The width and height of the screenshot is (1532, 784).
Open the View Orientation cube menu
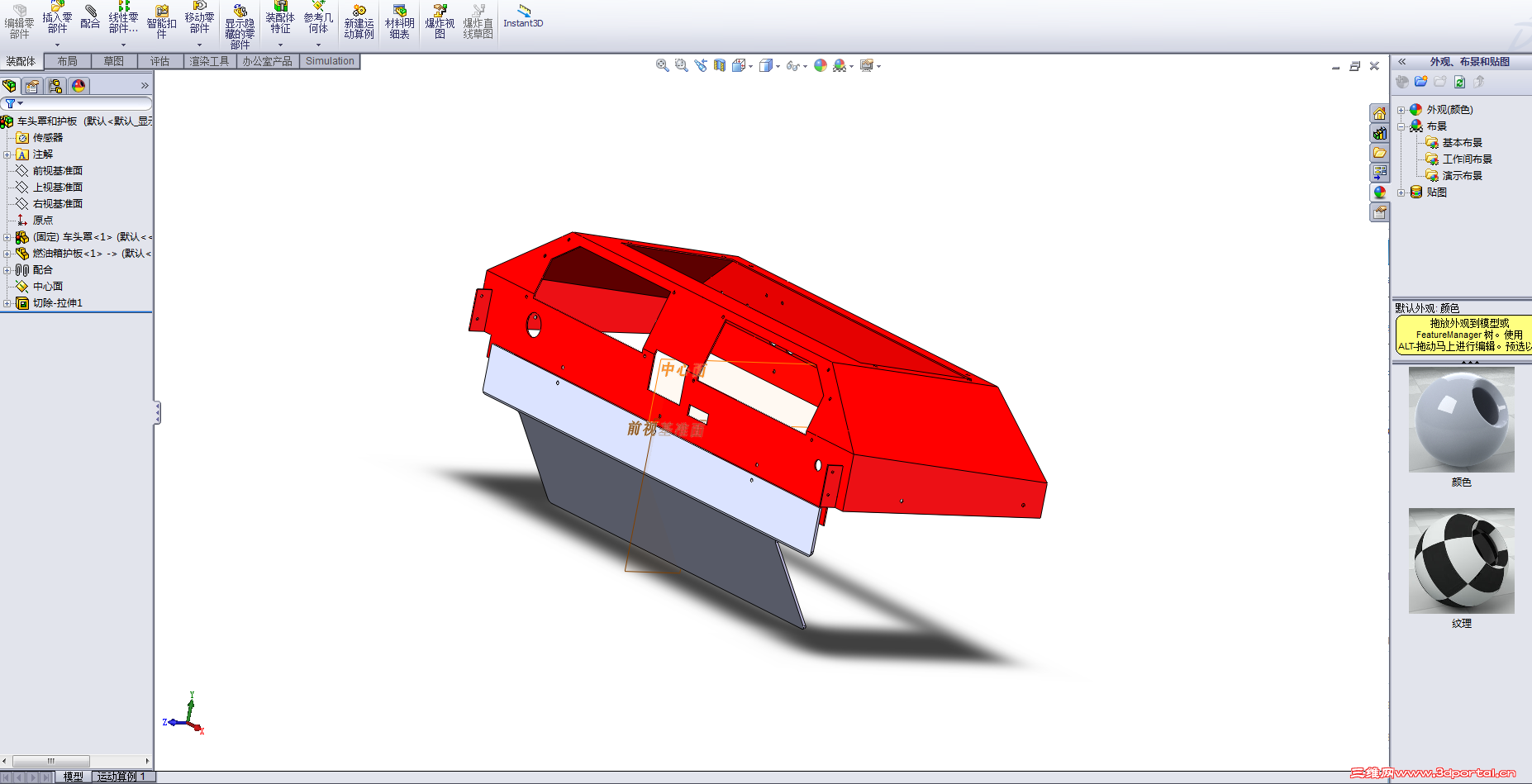tap(740, 65)
